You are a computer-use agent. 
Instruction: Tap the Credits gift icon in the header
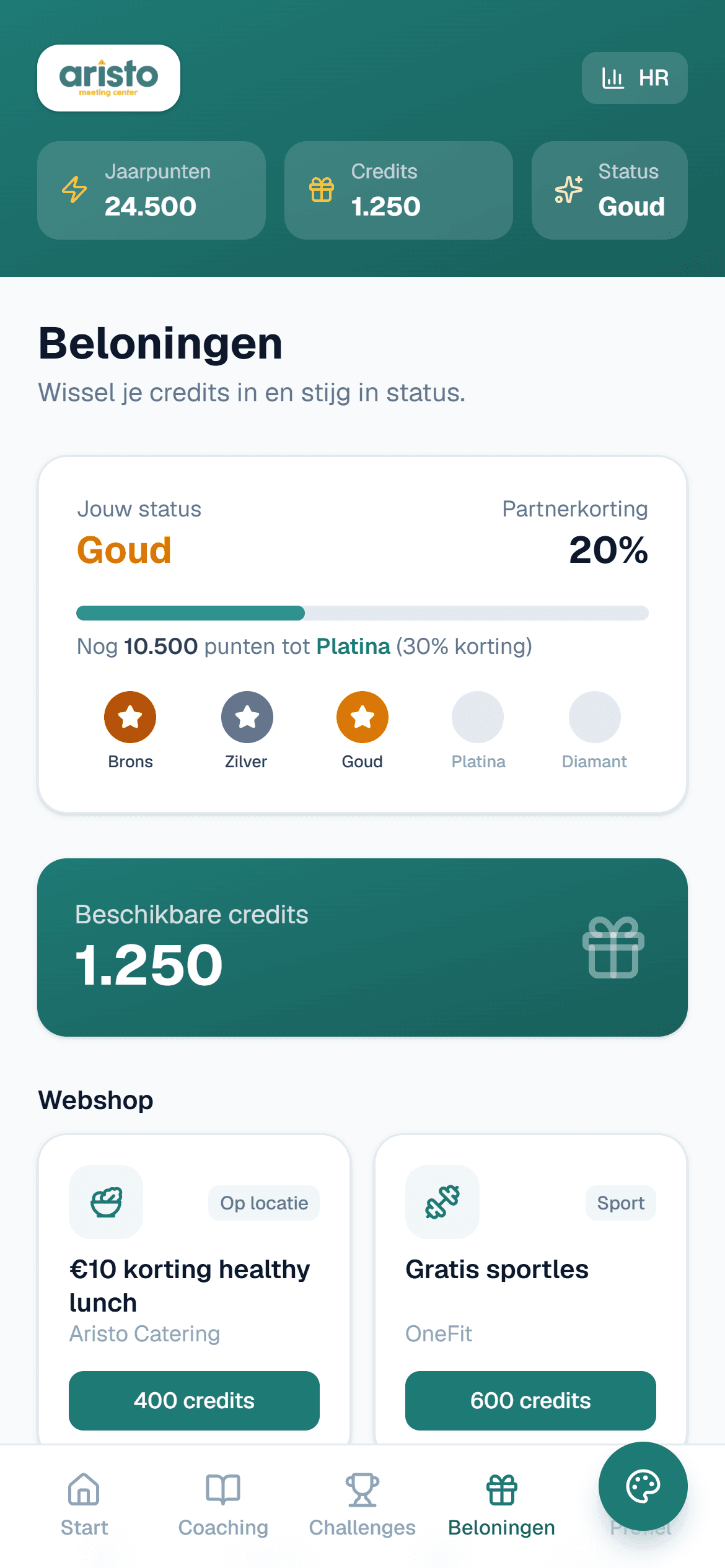pyautogui.click(x=322, y=189)
